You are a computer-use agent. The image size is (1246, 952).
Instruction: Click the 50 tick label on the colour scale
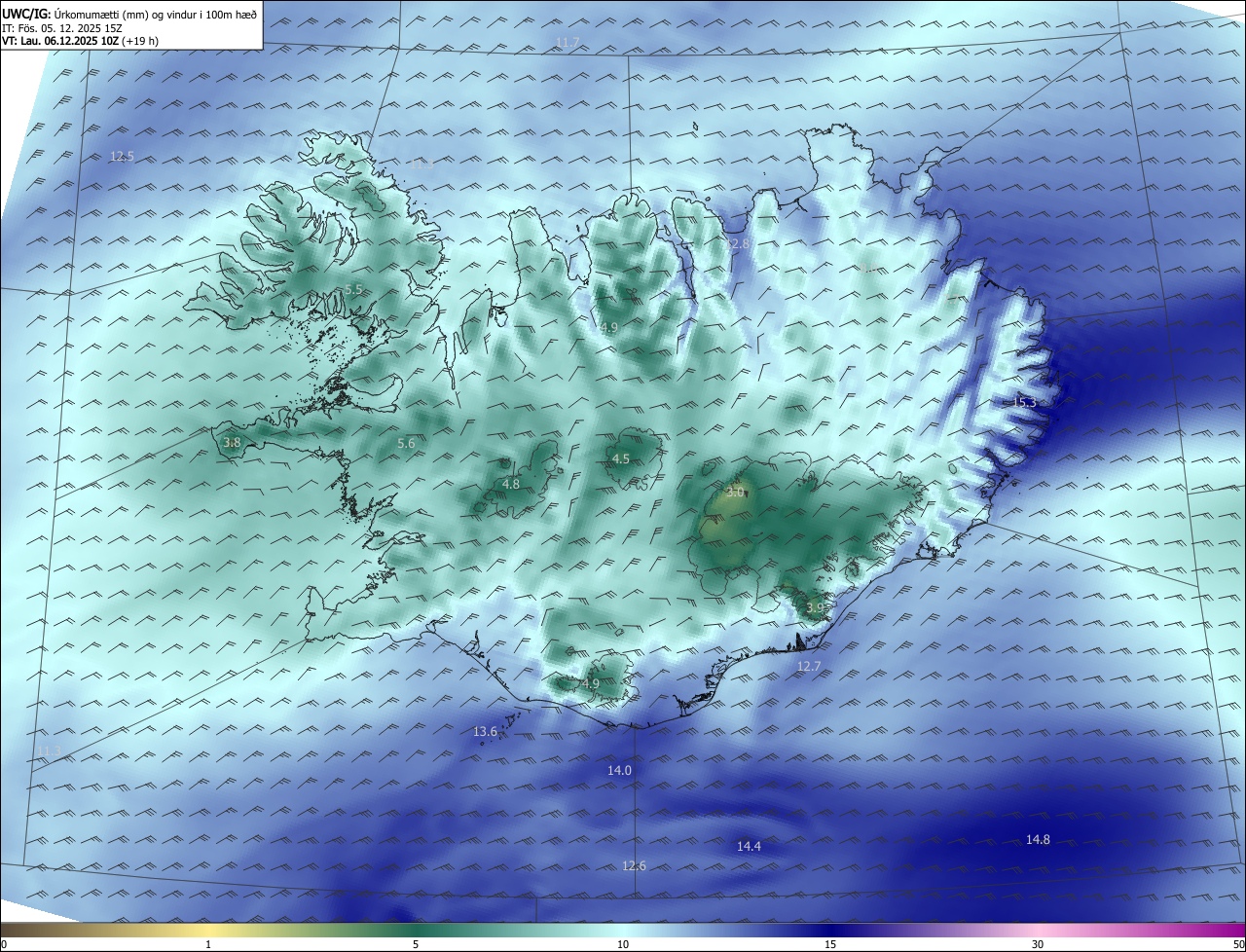coord(1238,944)
